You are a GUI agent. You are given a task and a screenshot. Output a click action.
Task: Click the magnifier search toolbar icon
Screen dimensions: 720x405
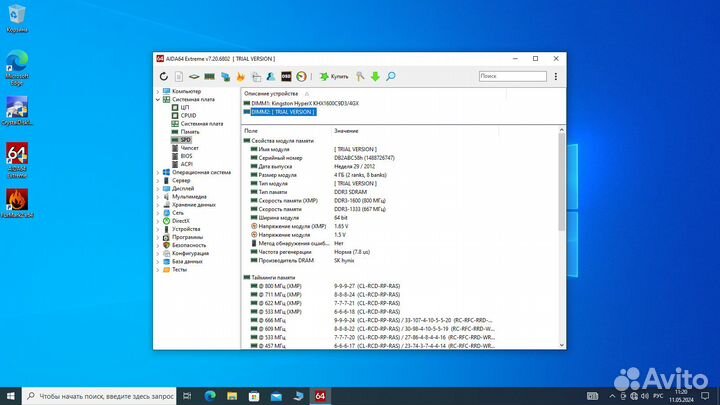391,77
